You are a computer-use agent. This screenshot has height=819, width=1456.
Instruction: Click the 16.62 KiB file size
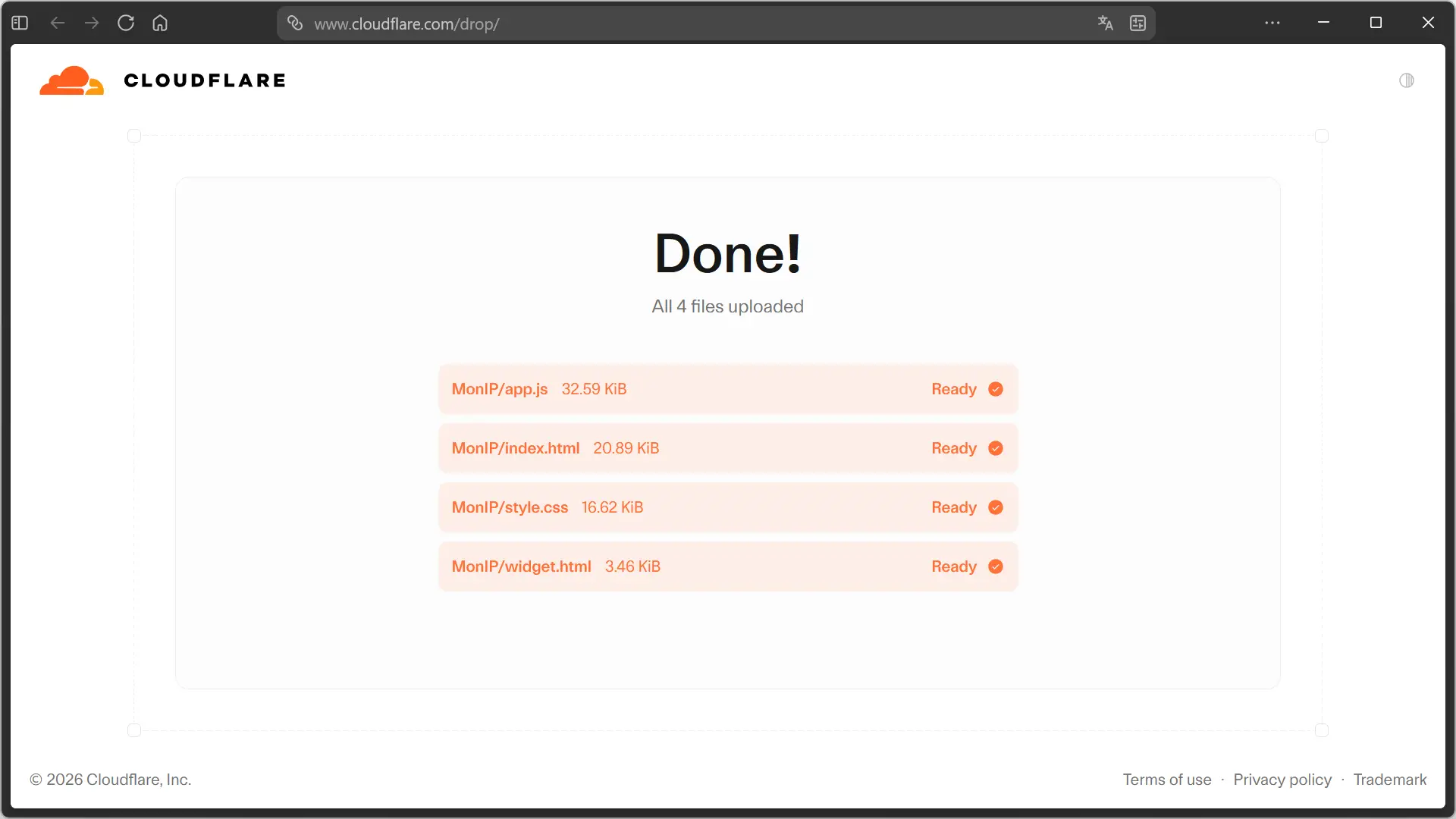612,507
